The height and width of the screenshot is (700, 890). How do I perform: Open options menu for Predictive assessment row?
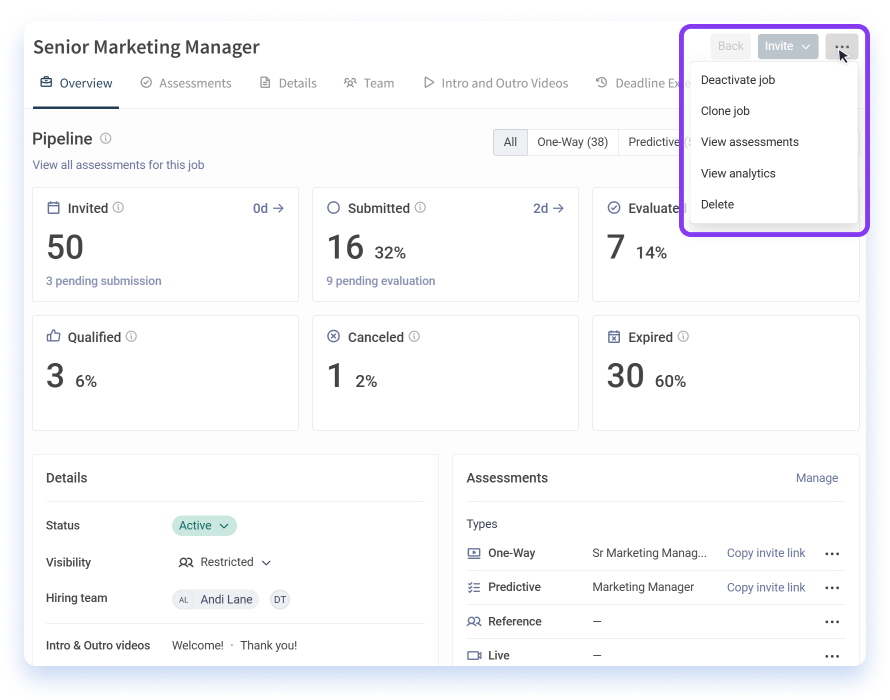pos(832,588)
